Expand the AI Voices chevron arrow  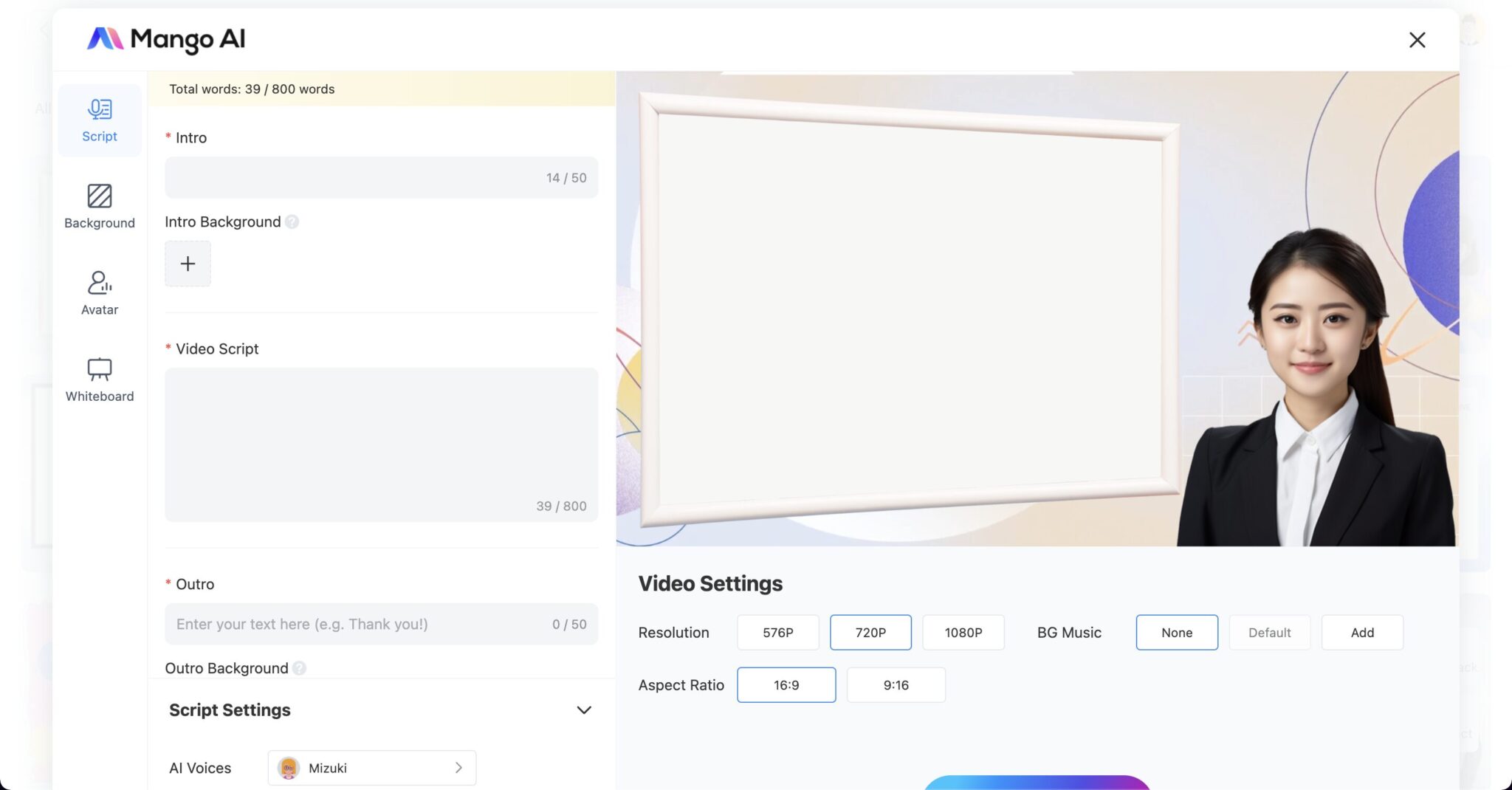click(457, 768)
